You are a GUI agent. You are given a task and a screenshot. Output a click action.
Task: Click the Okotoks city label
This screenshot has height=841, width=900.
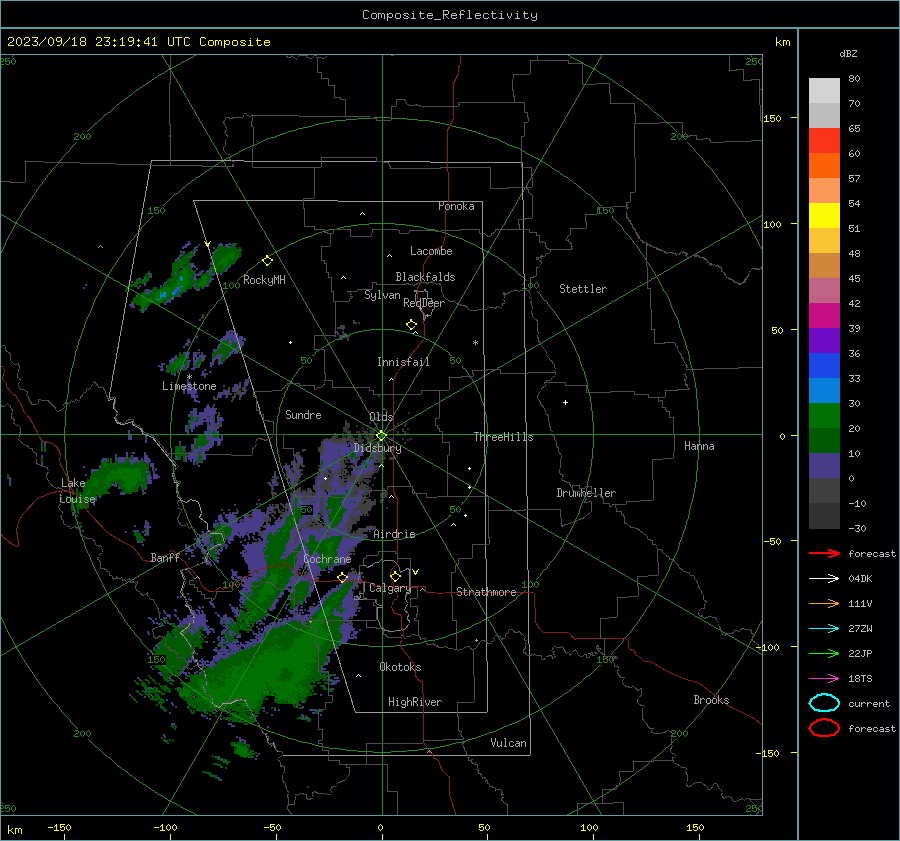(x=400, y=667)
